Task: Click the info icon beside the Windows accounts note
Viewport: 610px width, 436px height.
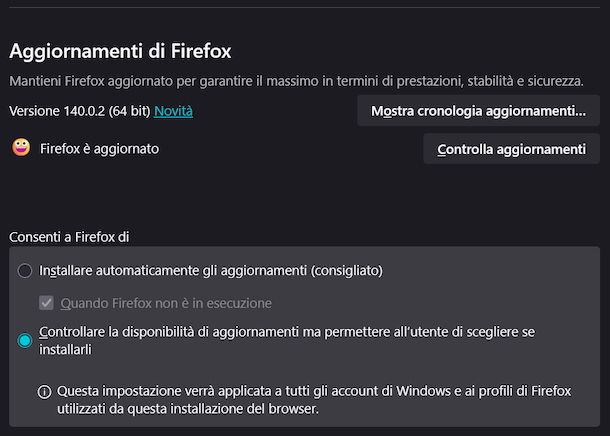Action: click(44, 391)
